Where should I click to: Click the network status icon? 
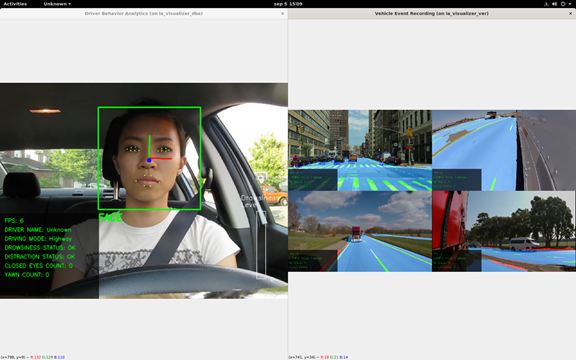(x=546, y=4)
